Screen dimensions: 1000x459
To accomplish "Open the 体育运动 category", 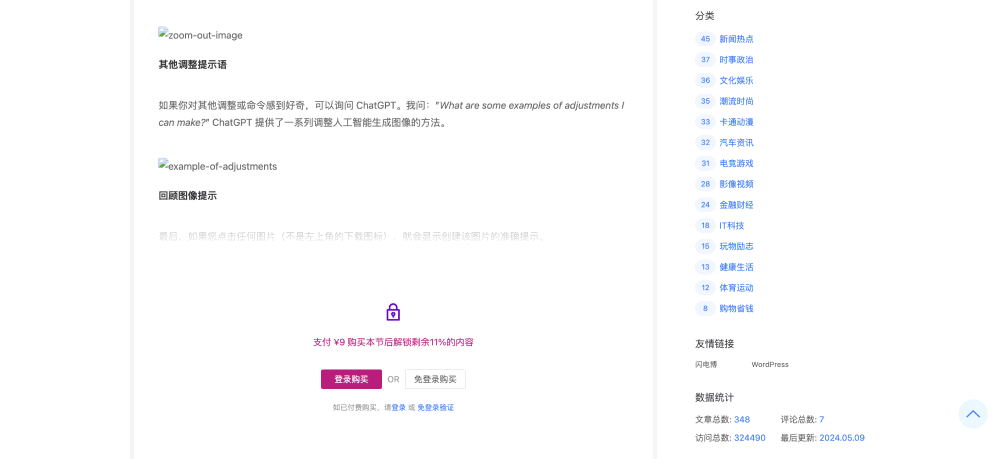I will [737, 288].
